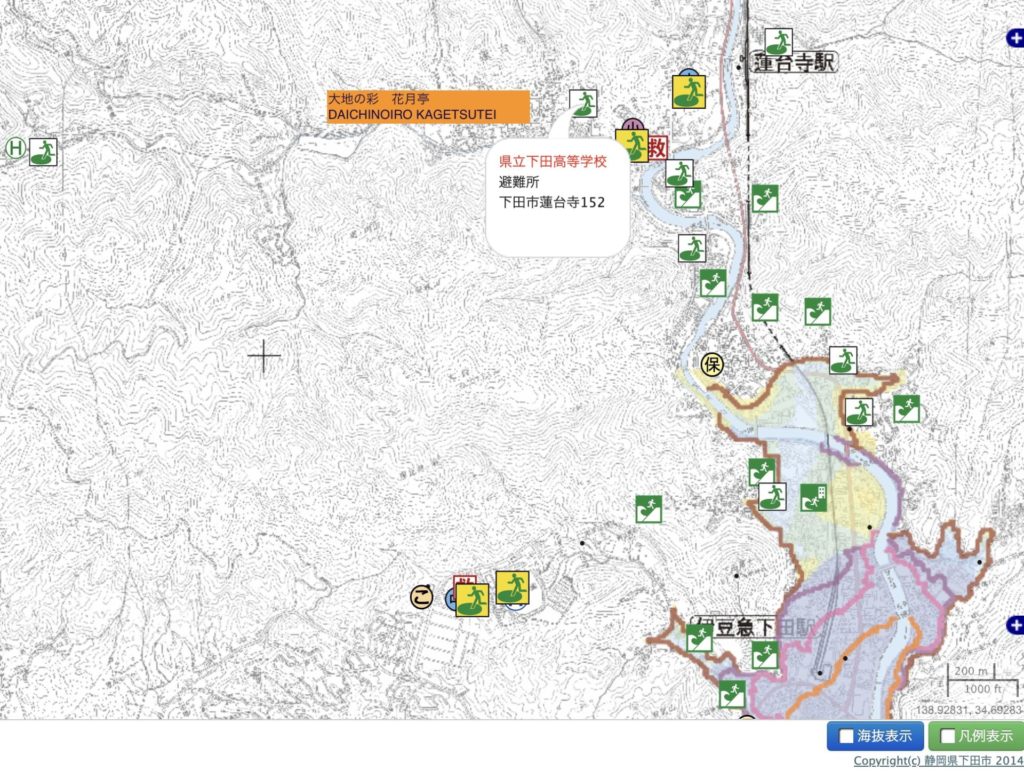Click the evacuation site icon above 蓮台寺駅 label
Viewport: 1024px width, 771px height.
point(778,42)
